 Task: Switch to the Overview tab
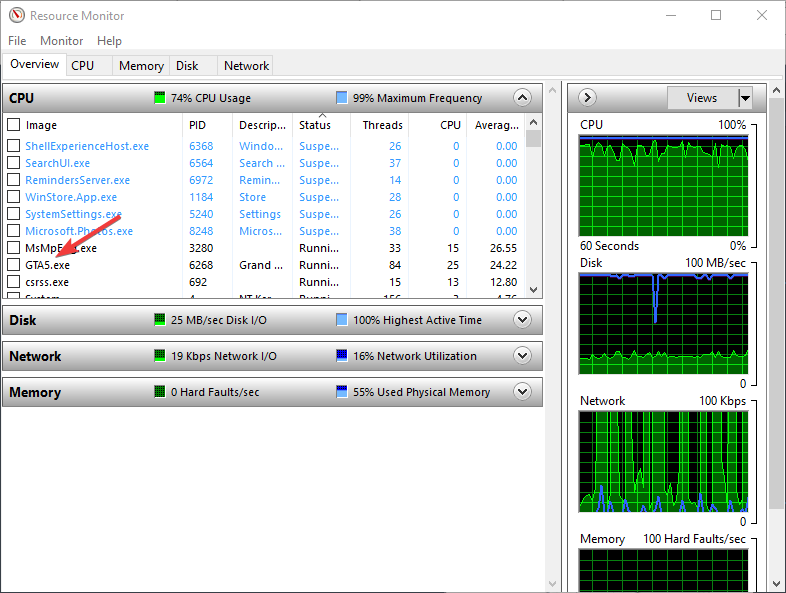(x=35, y=64)
